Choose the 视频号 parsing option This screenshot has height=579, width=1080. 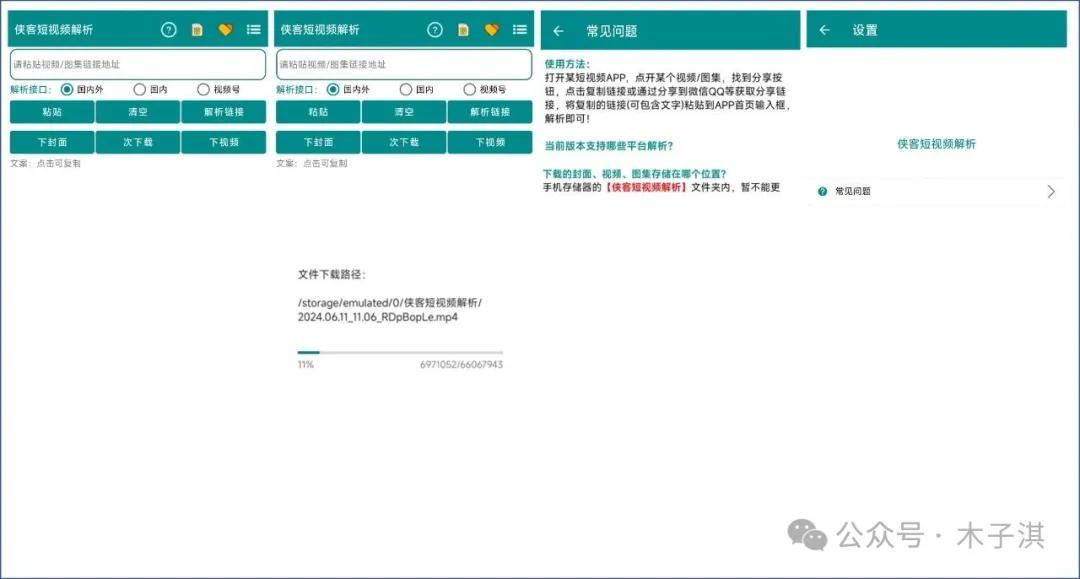click(203, 88)
